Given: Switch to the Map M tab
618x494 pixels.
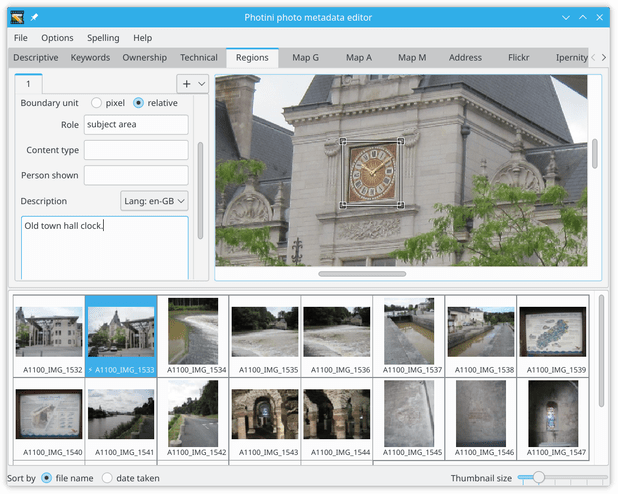Looking at the screenshot, I should (x=412, y=58).
